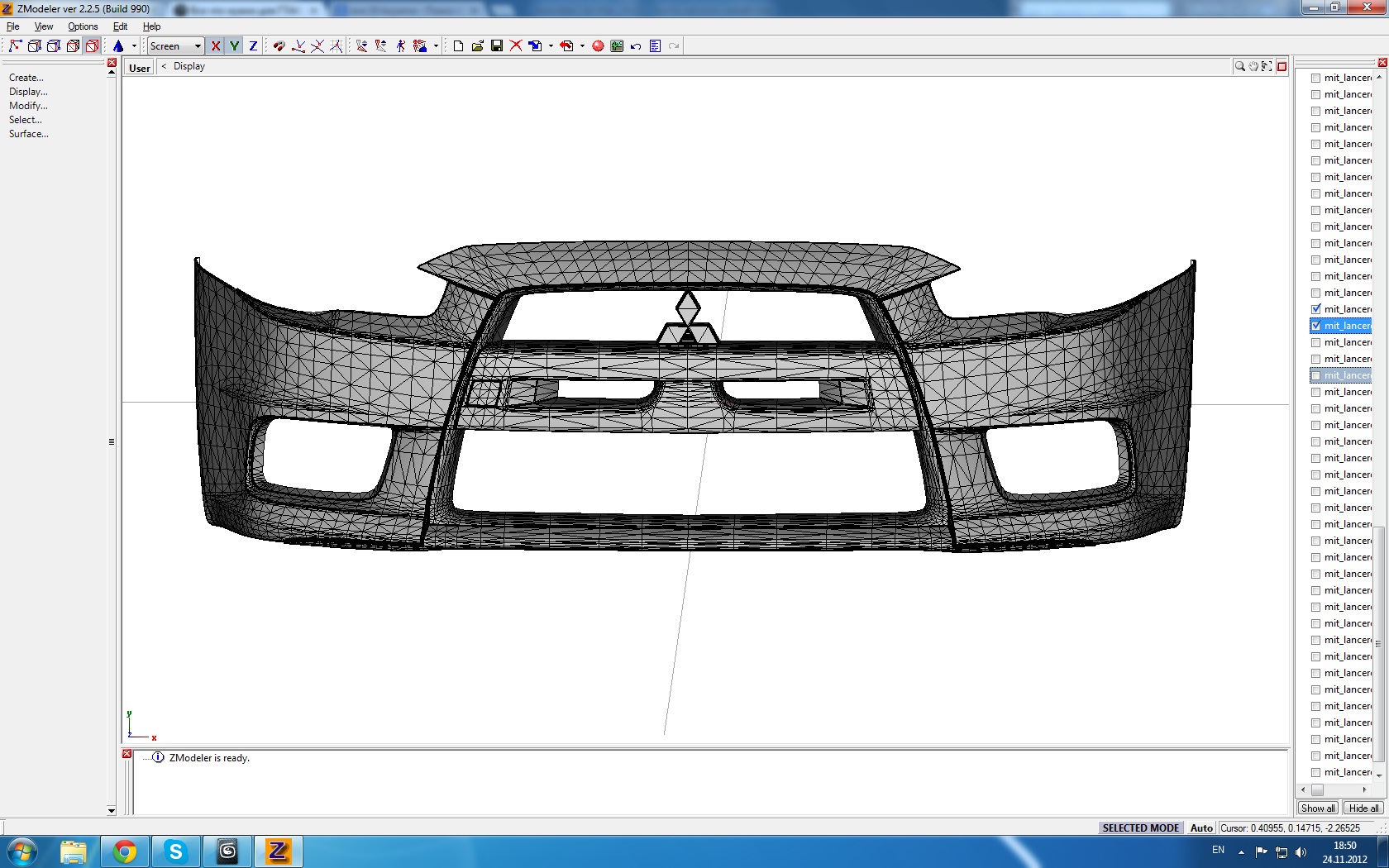Toggle SELECTED MODE in the status bar
Image resolution: width=1389 pixels, height=868 pixels.
1140,827
